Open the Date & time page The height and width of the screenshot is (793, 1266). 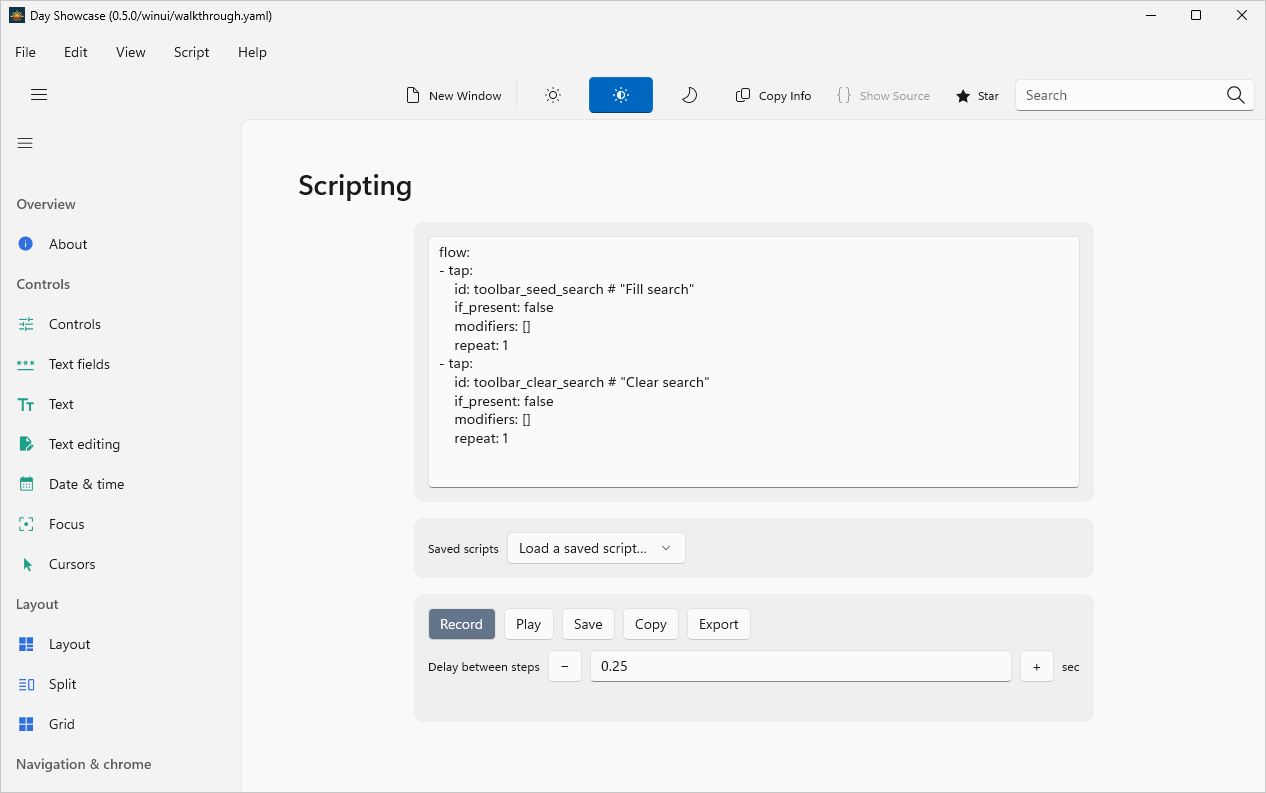coord(121,484)
